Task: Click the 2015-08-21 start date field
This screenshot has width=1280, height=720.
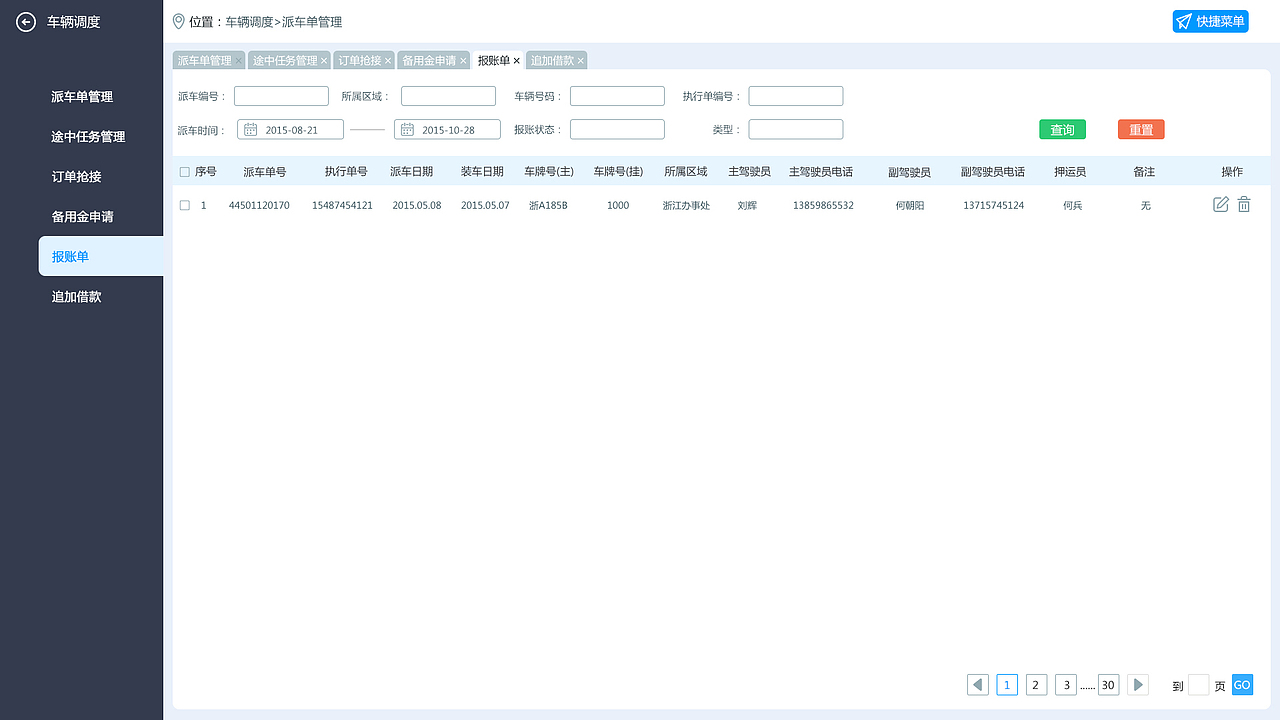Action: [290, 129]
